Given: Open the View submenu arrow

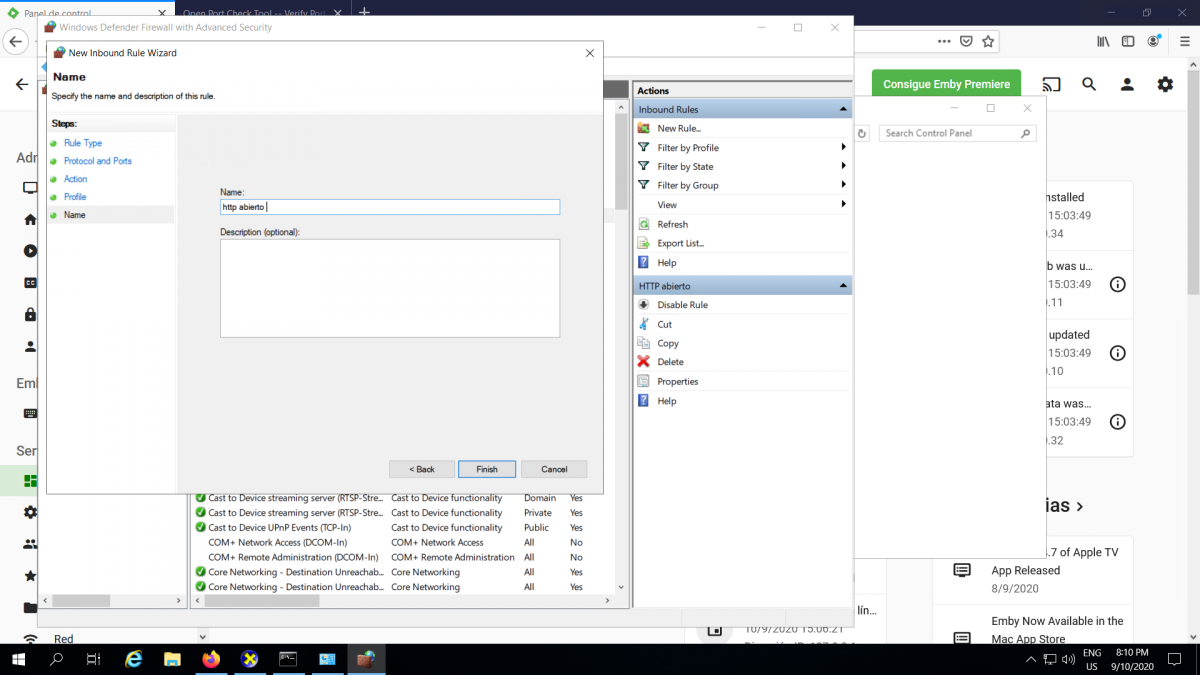Looking at the screenshot, I should click(844, 204).
